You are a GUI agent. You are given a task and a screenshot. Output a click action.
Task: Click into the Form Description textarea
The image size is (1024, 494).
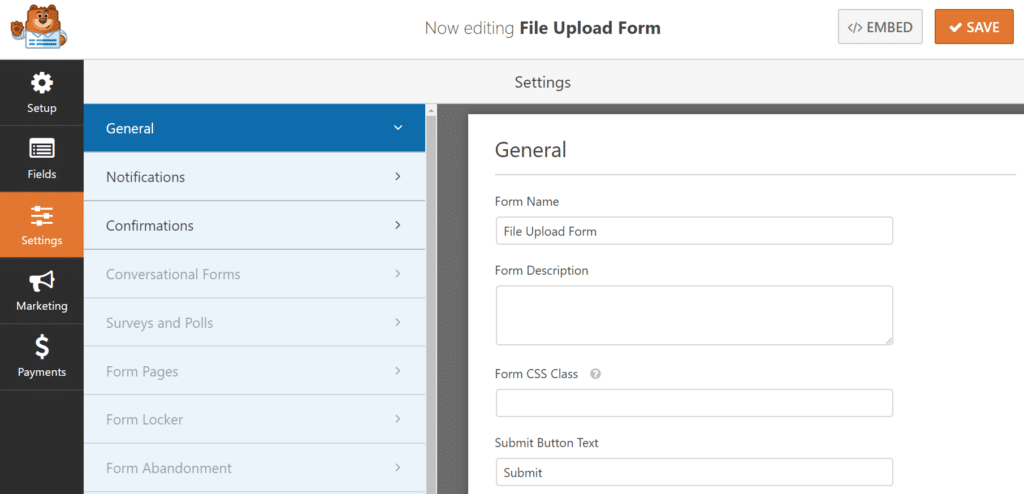tap(694, 315)
